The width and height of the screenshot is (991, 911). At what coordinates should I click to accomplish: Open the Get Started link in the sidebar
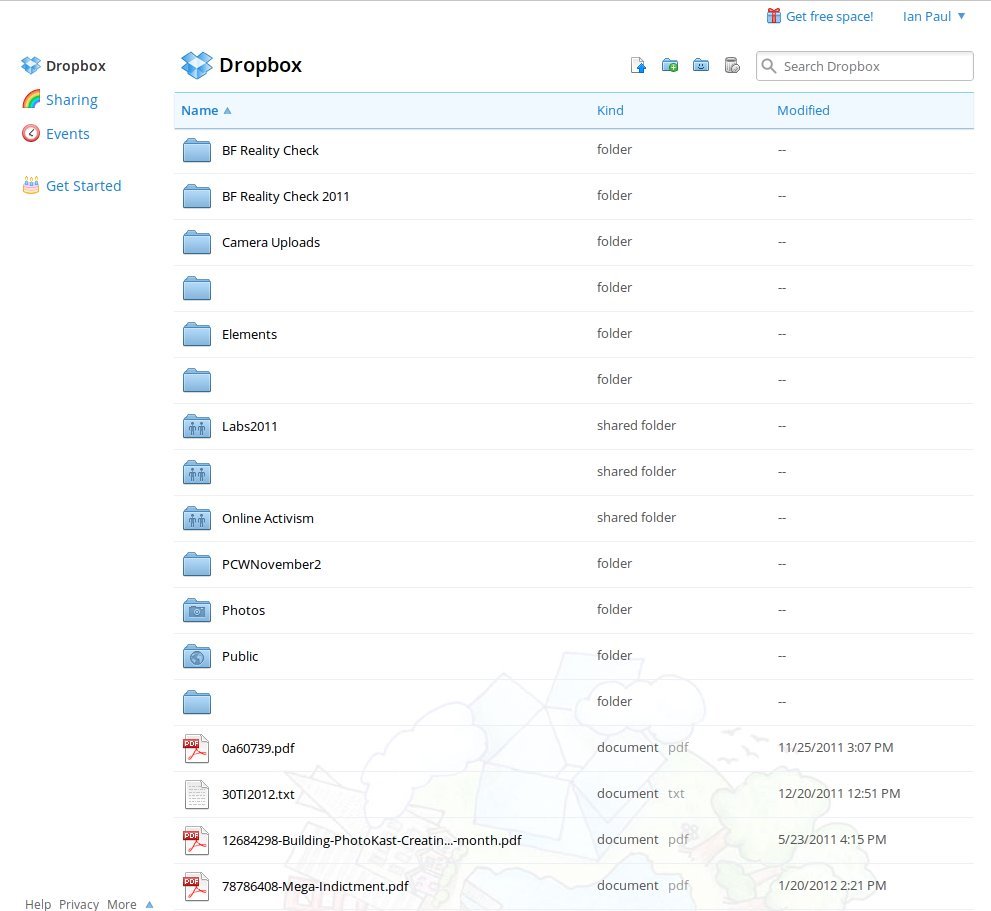pyautogui.click(x=83, y=186)
